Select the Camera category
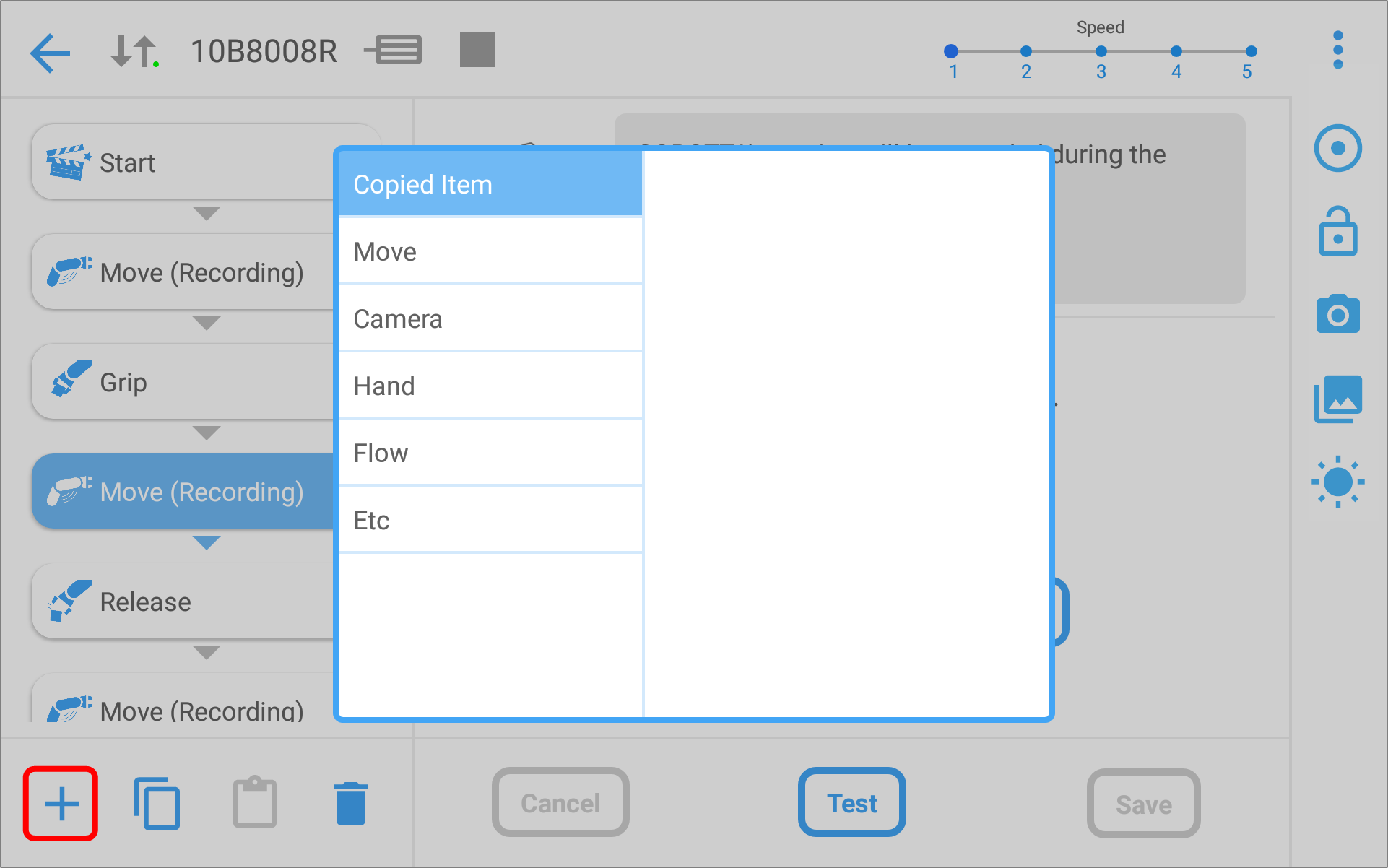Screen dimensions: 1388x868 coord(490,319)
